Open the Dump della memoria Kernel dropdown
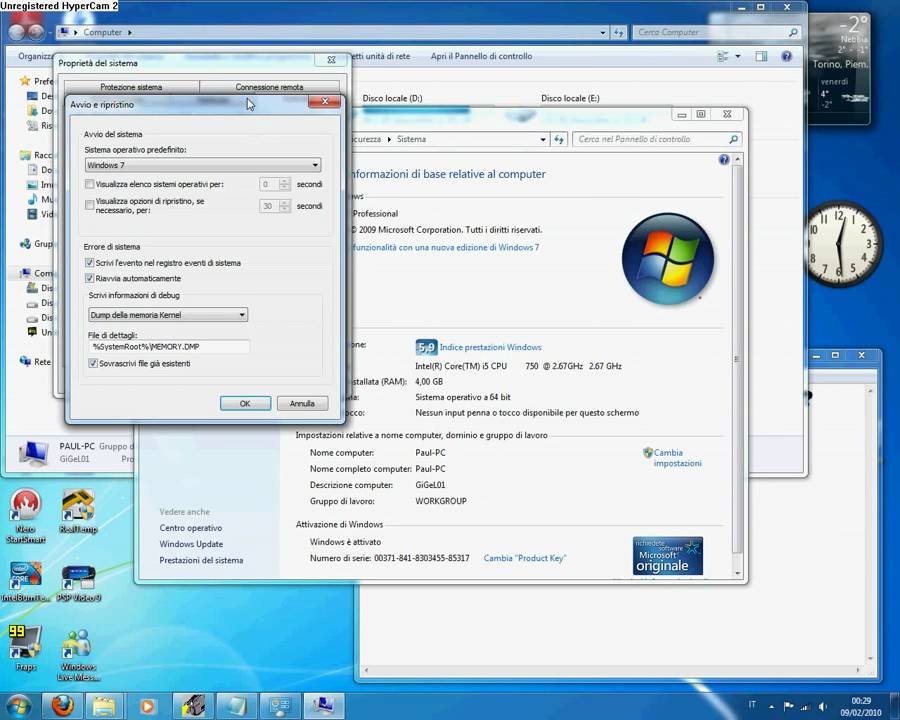The image size is (900, 720). (168, 315)
